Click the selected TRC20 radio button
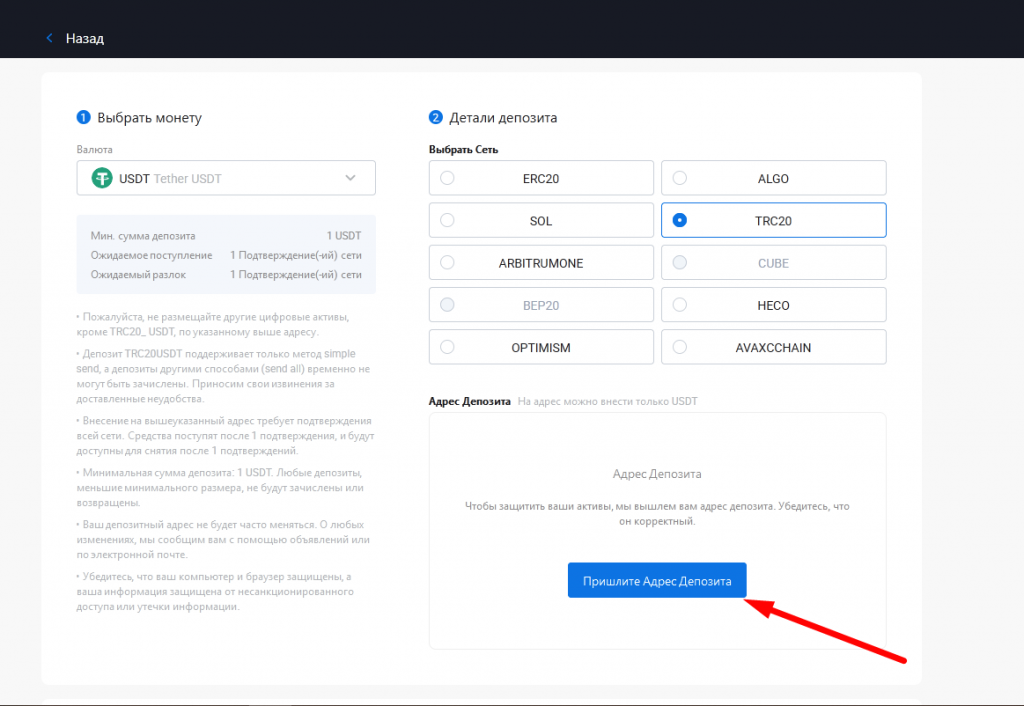This screenshot has height=706, width=1024. point(681,220)
